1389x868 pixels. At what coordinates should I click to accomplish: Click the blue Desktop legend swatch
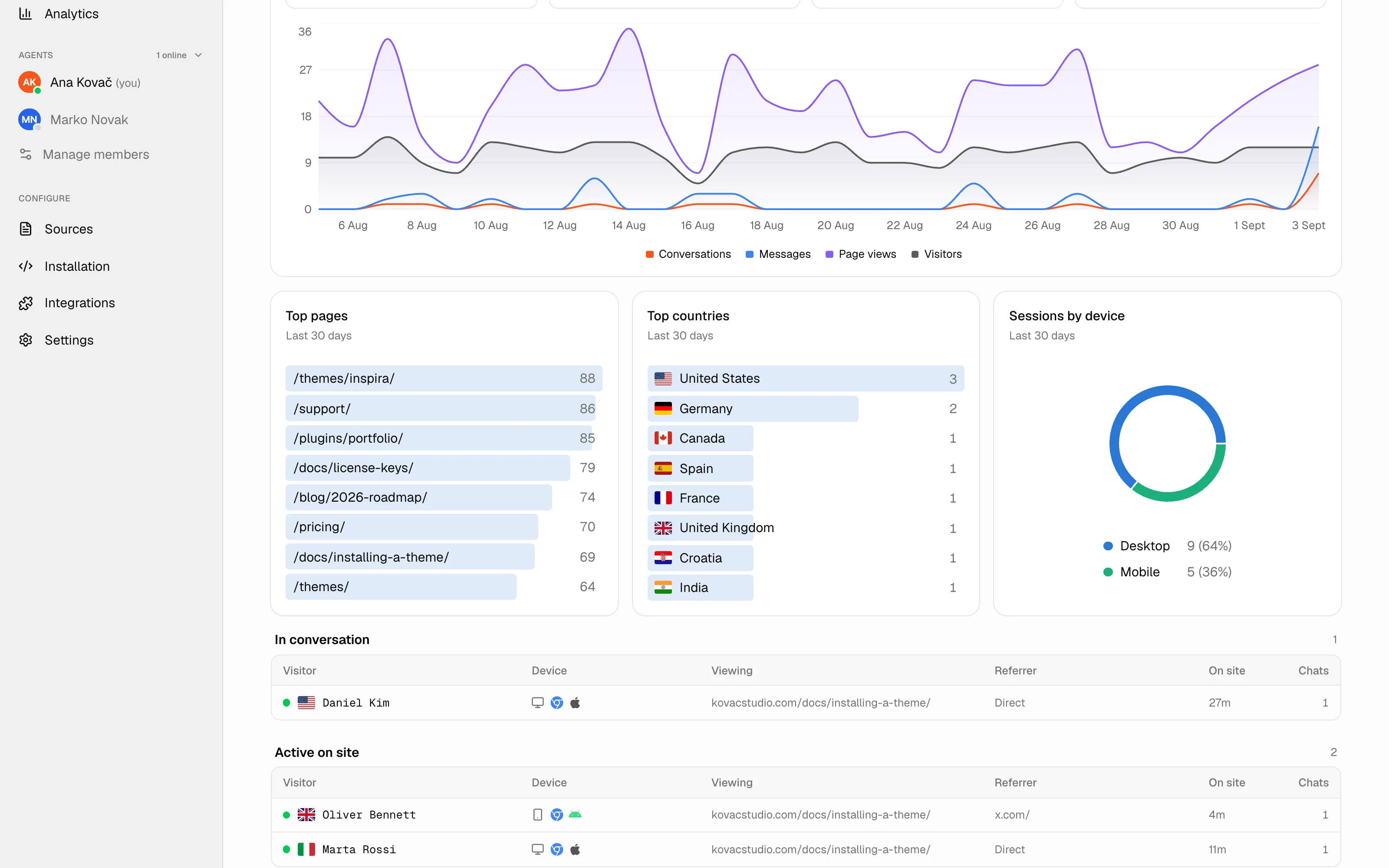1108,546
